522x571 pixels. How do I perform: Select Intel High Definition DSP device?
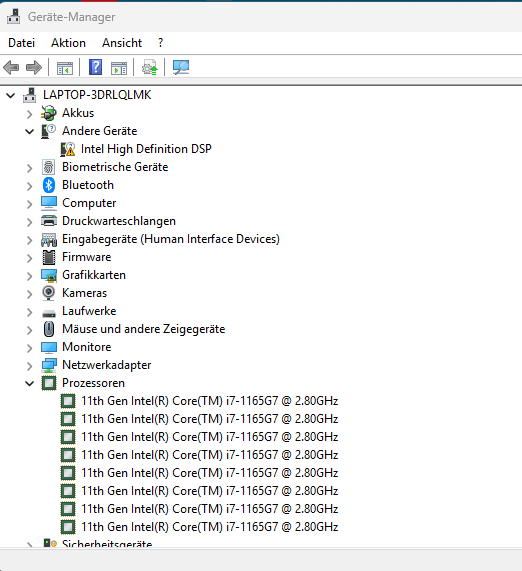pos(146,149)
